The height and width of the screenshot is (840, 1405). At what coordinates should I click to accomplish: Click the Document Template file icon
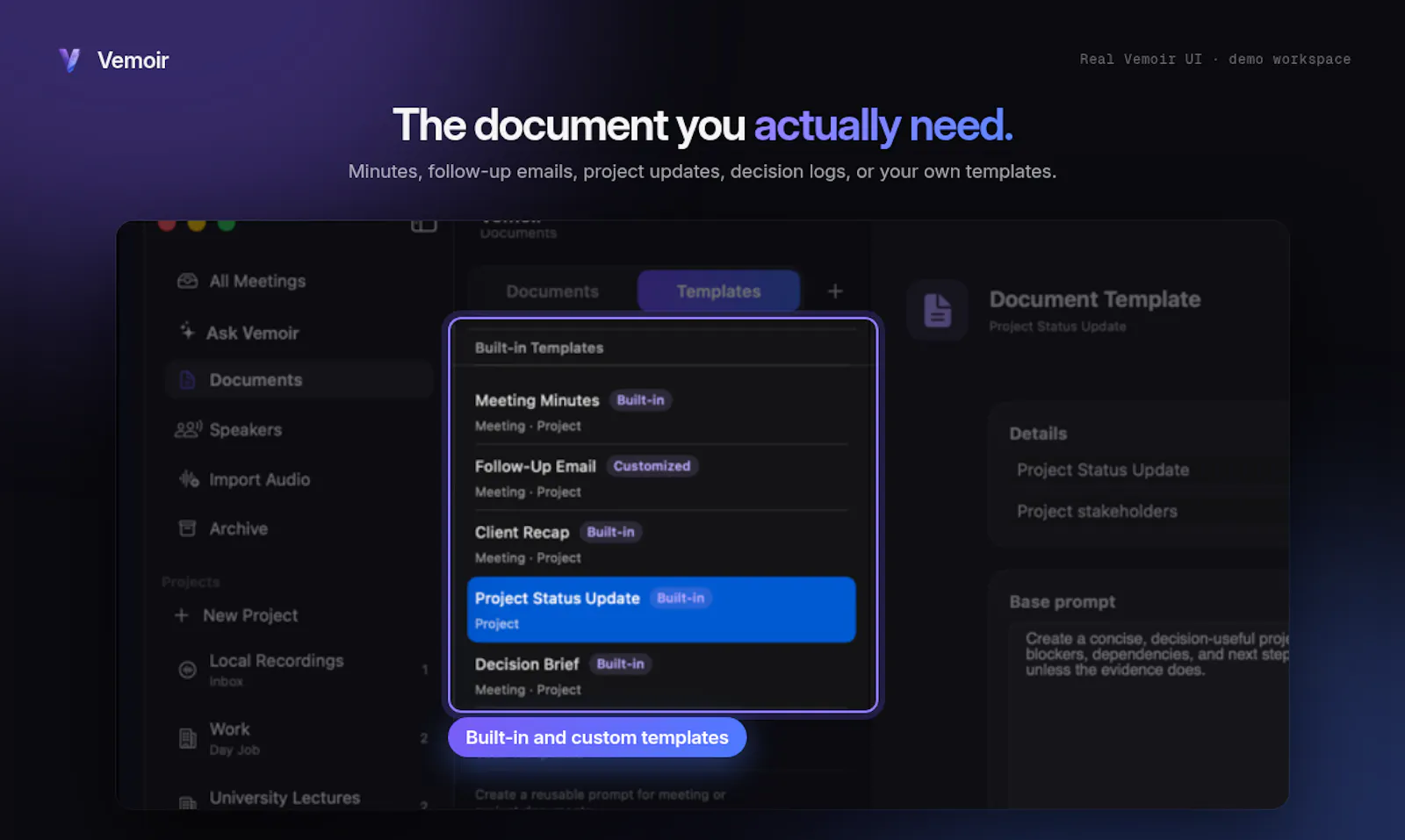point(937,311)
